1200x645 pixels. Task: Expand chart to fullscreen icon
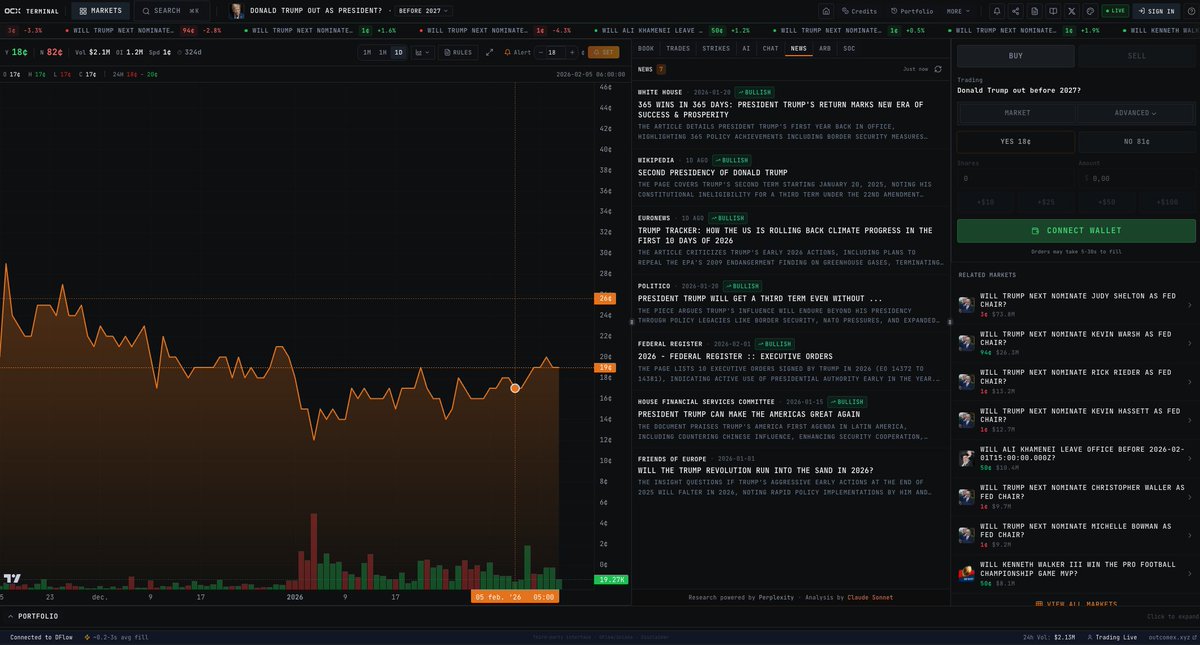click(x=489, y=52)
